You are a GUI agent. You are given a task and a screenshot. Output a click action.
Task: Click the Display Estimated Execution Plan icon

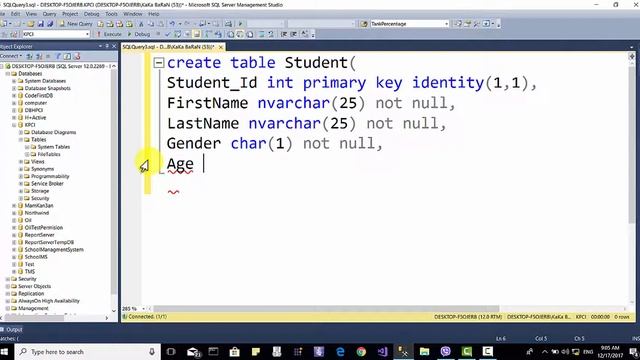coord(178,34)
